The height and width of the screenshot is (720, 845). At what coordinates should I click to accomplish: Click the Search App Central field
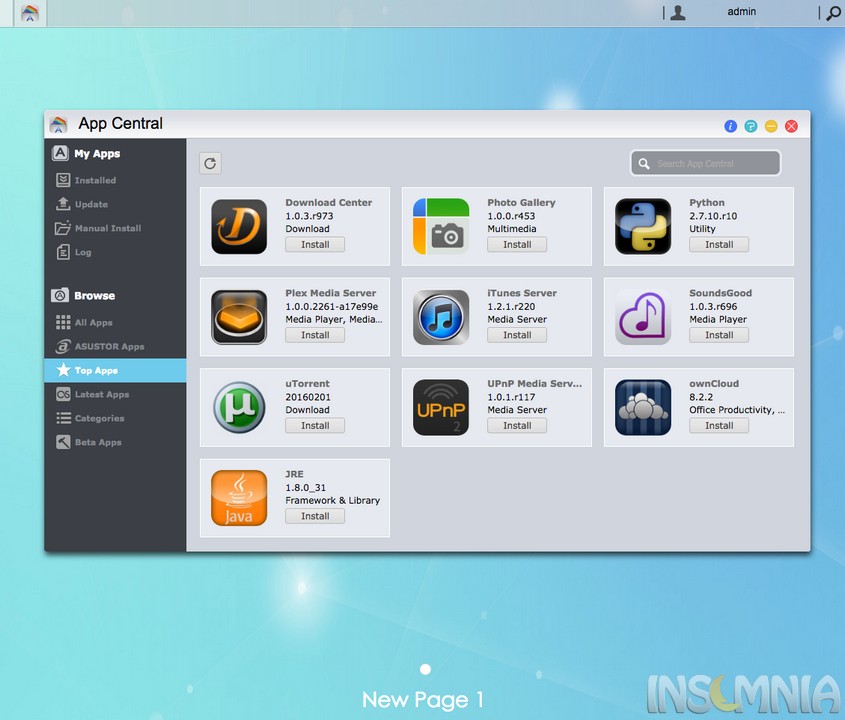coord(705,163)
